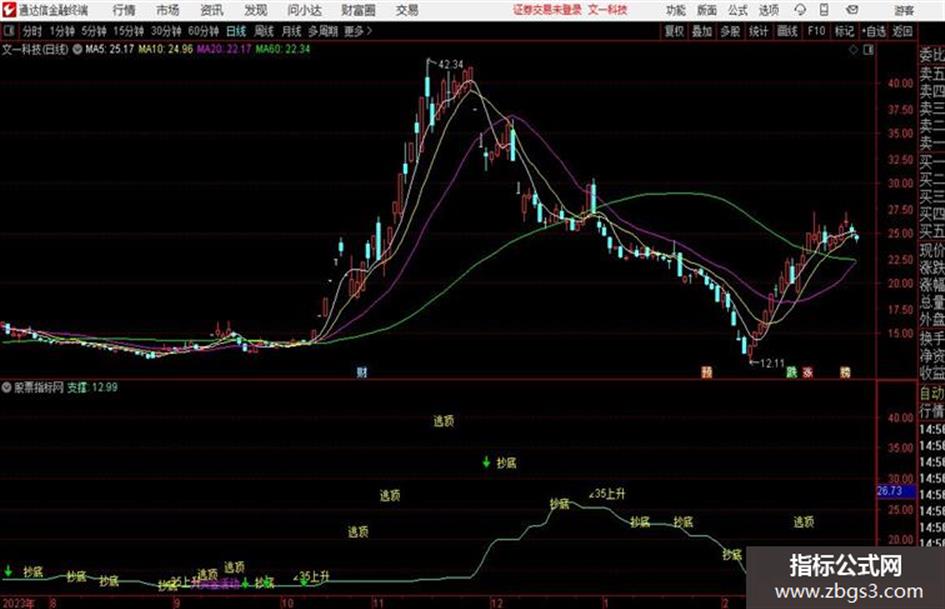Expand the 更多 period options
Image resolution: width=945 pixels, height=609 pixels.
point(358,31)
